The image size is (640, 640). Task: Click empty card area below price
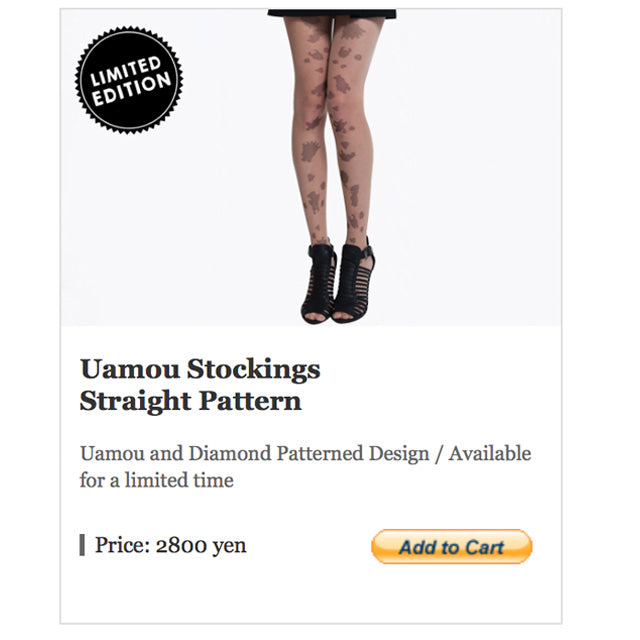pos(311,594)
